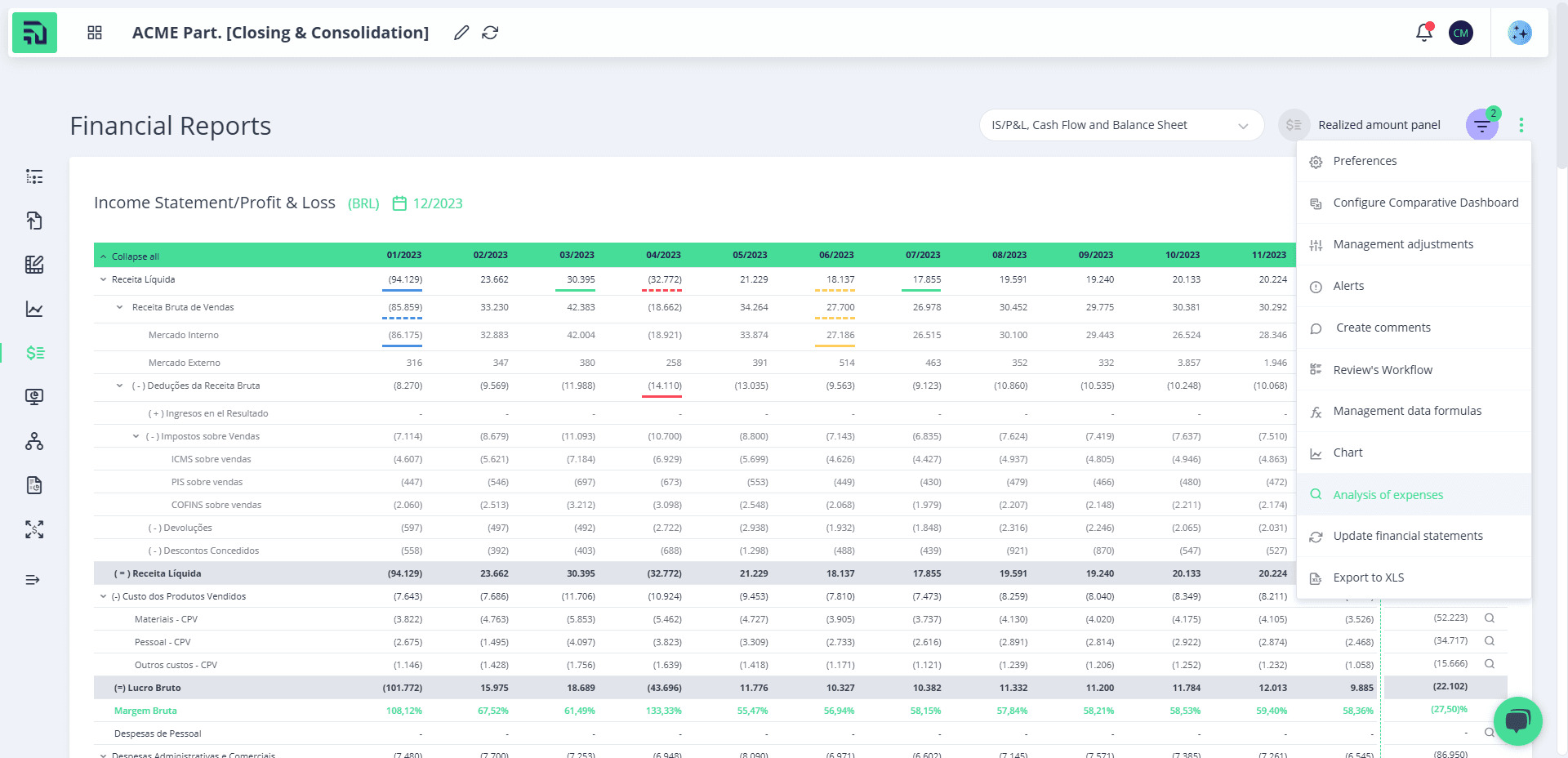The width and height of the screenshot is (1568, 758).
Task: Open magnifier for Materiais - CPV row
Action: tap(1490, 618)
